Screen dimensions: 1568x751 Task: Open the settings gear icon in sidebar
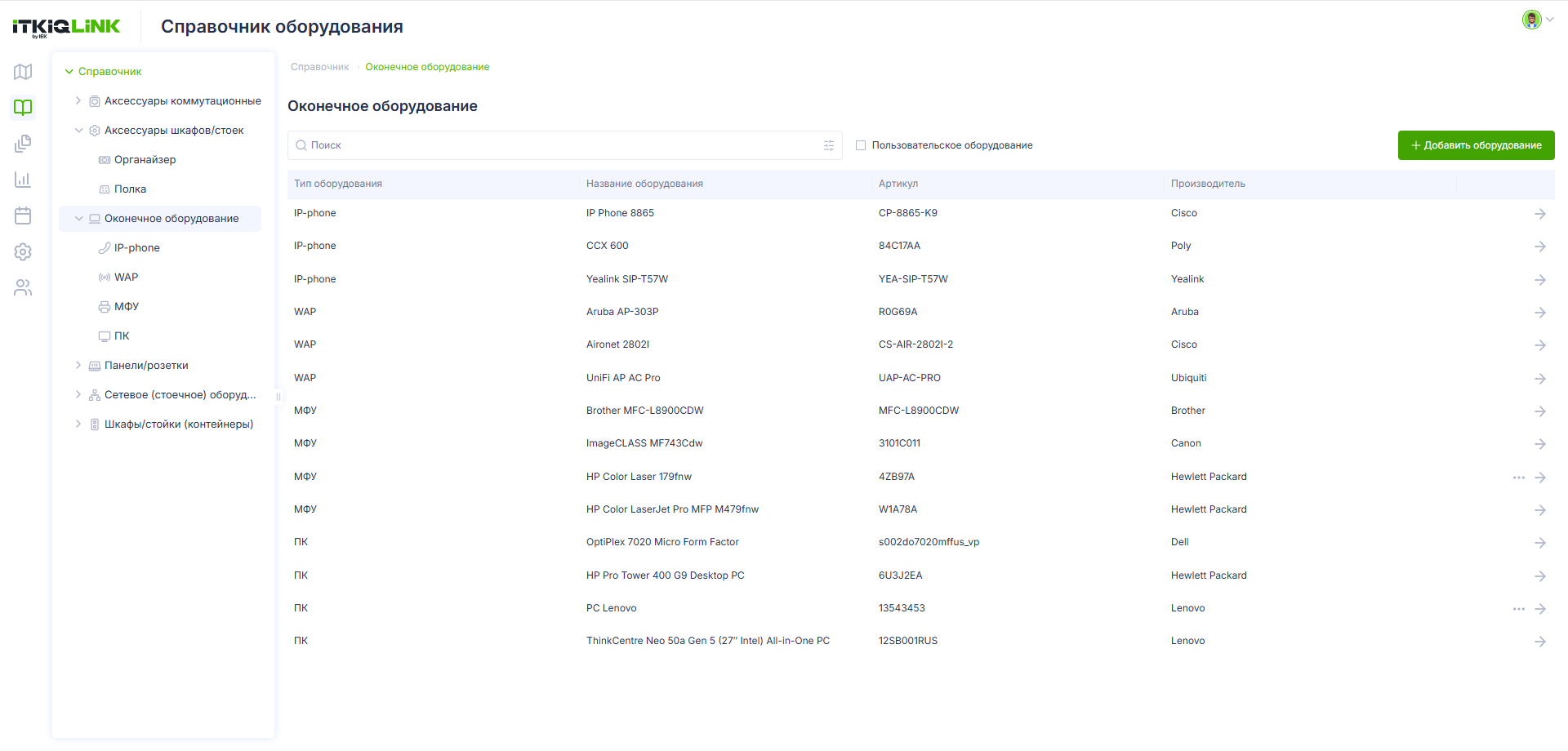coord(23,251)
